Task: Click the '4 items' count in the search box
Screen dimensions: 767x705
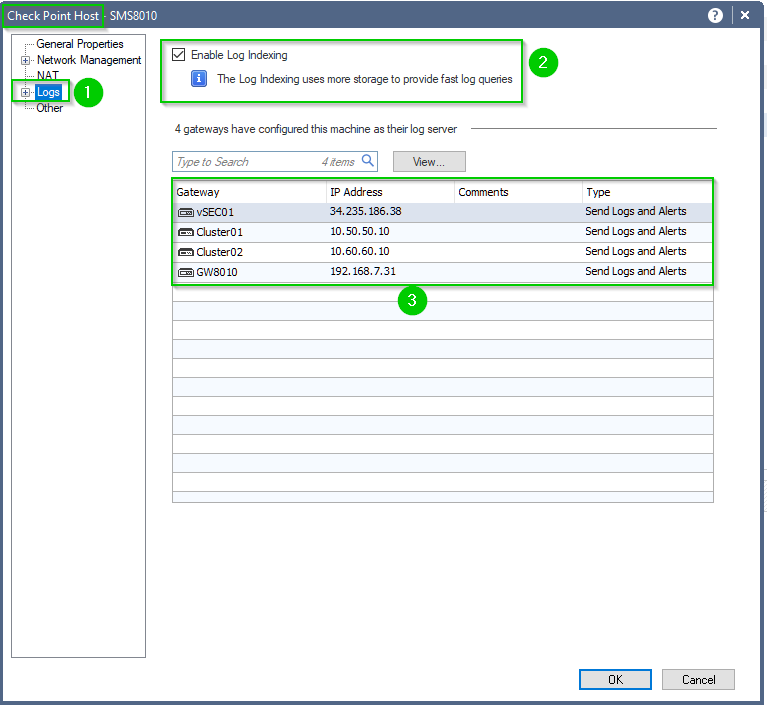Action: (x=338, y=162)
